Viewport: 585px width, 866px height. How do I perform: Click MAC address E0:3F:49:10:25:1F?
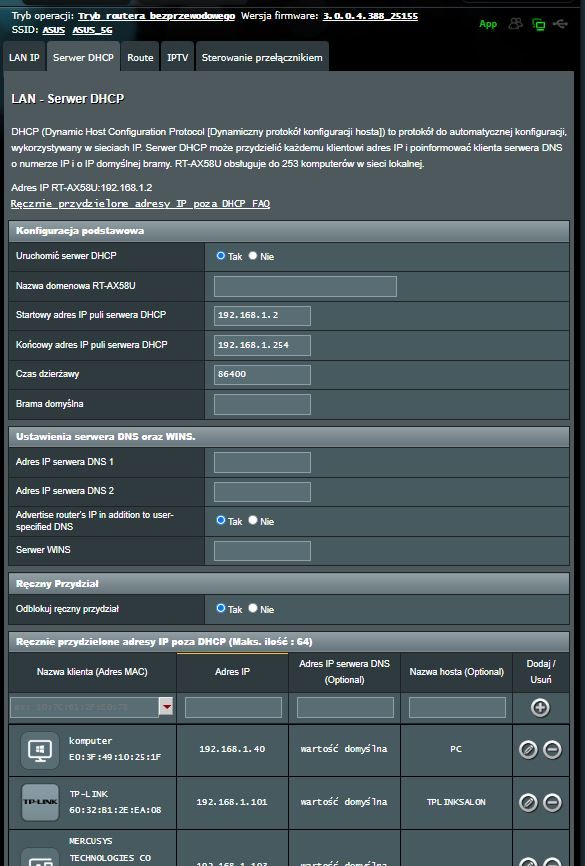pyautogui.click(x=115, y=757)
